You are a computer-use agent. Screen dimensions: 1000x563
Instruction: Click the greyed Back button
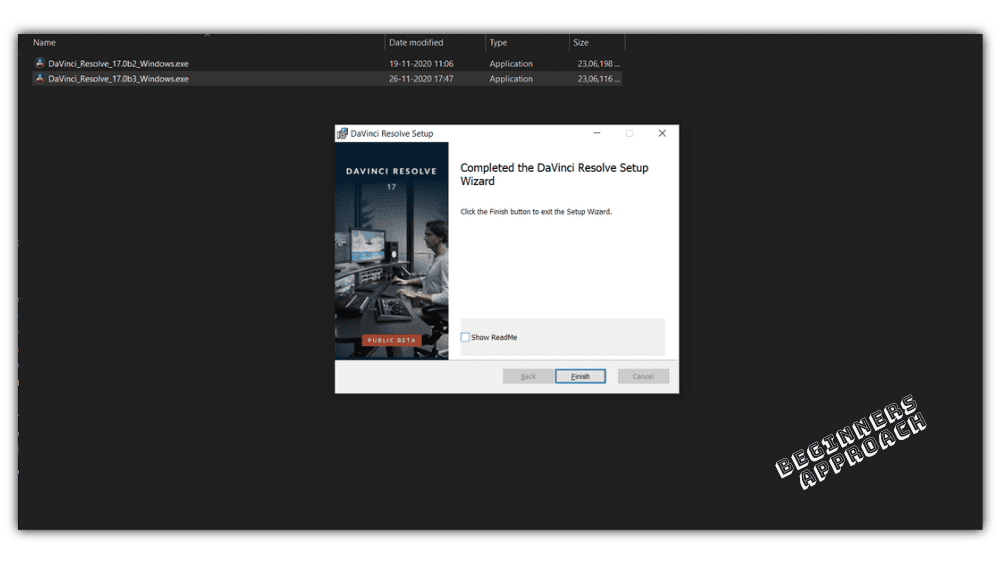click(x=528, y=376)
